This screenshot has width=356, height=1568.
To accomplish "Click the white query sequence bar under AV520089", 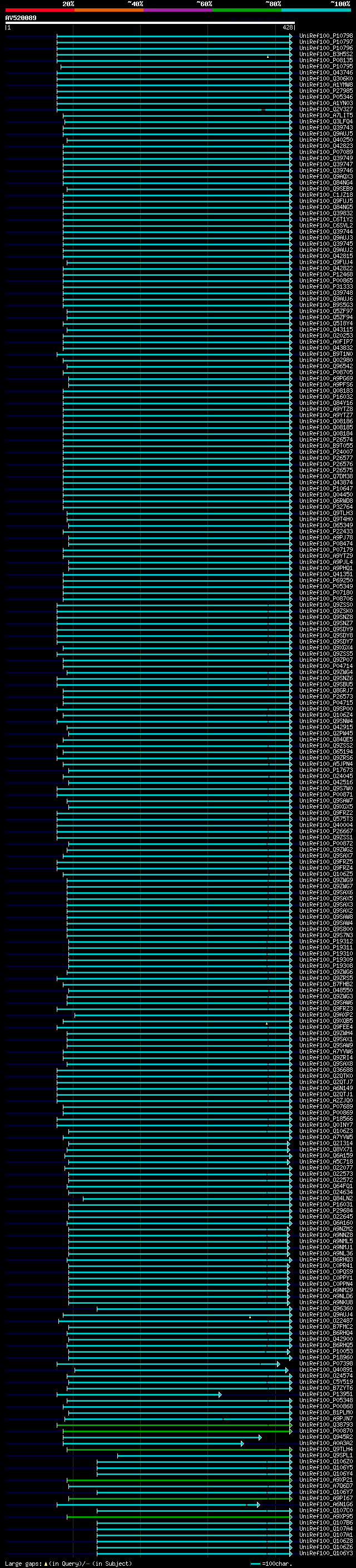I will click(150, 22).
